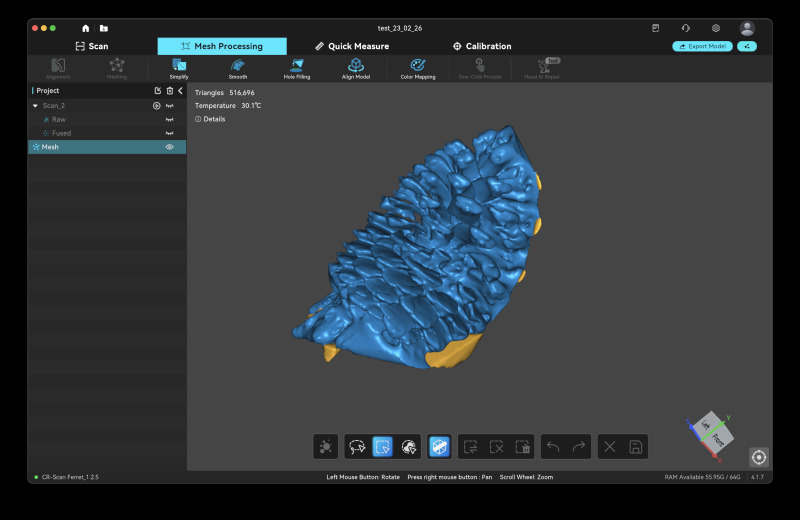Click the deselect selection icon
Image resolution: width=800 pixels, height=520 pixels.
[496, 447]
